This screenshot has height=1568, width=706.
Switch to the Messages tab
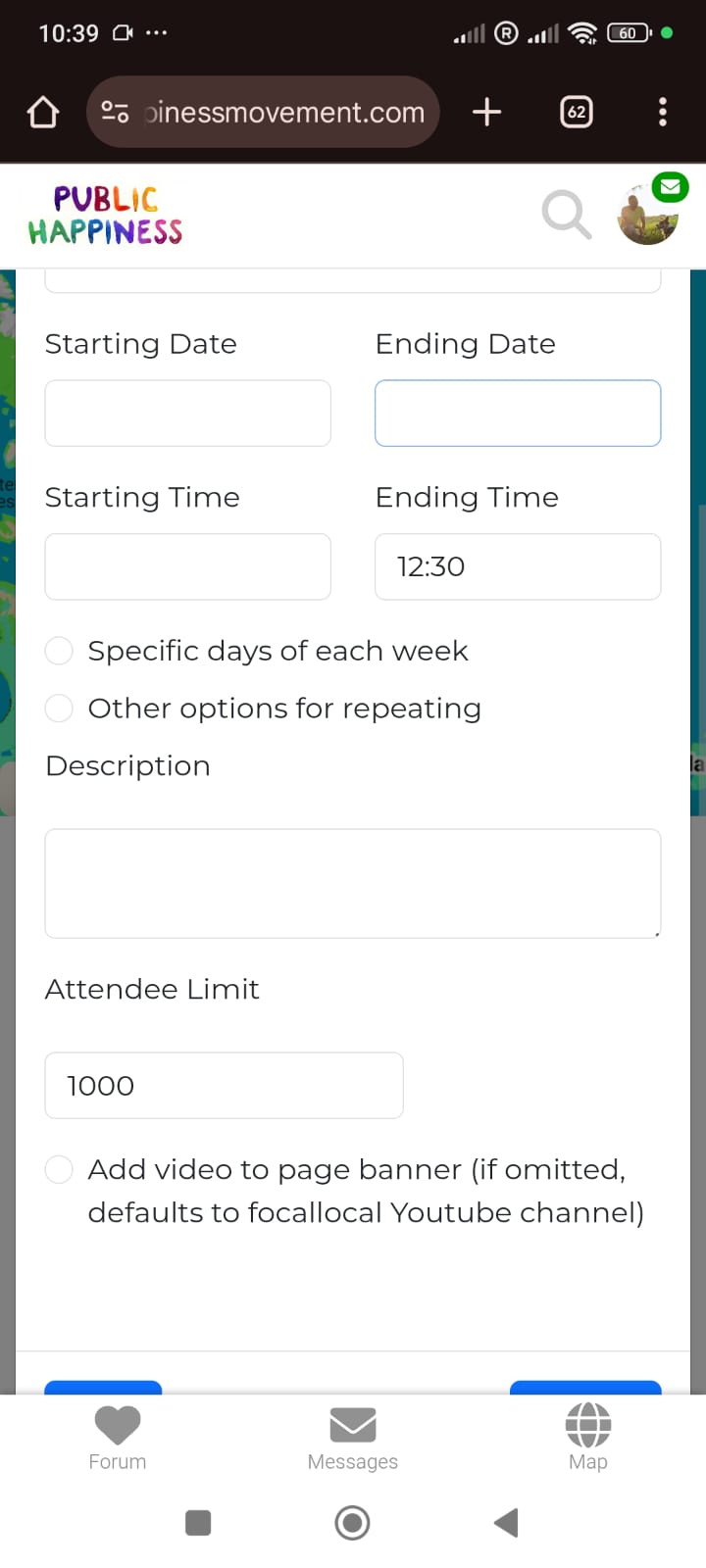tap(353, 1437)
